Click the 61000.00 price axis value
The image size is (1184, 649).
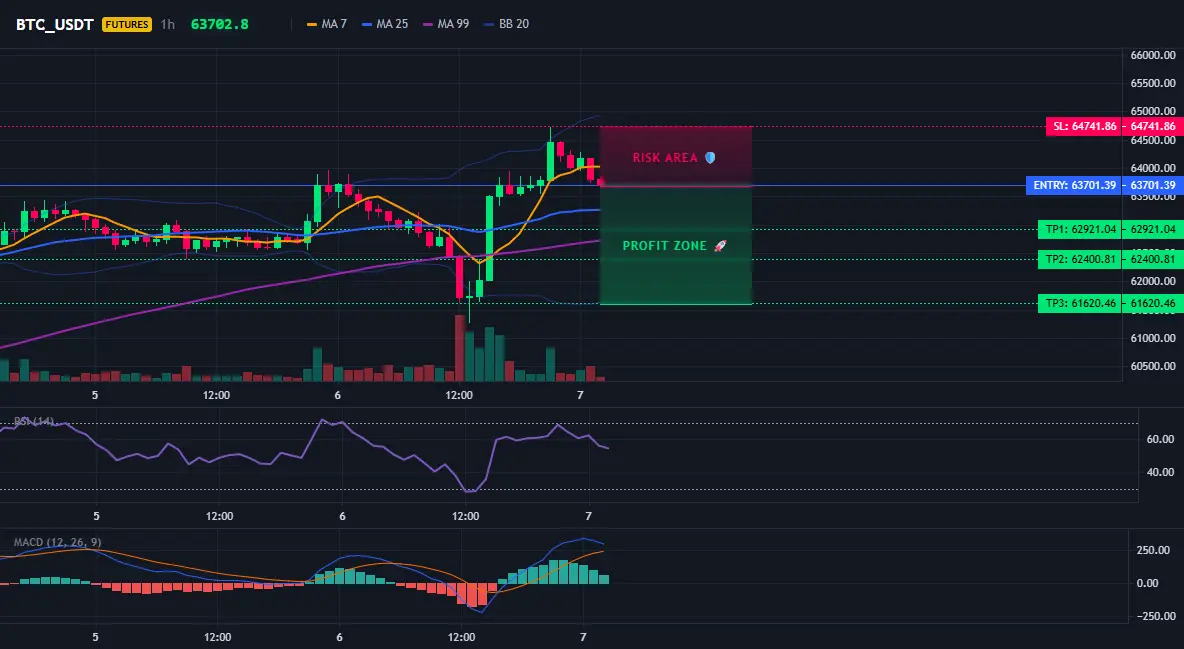click(x=1153, y=338)
